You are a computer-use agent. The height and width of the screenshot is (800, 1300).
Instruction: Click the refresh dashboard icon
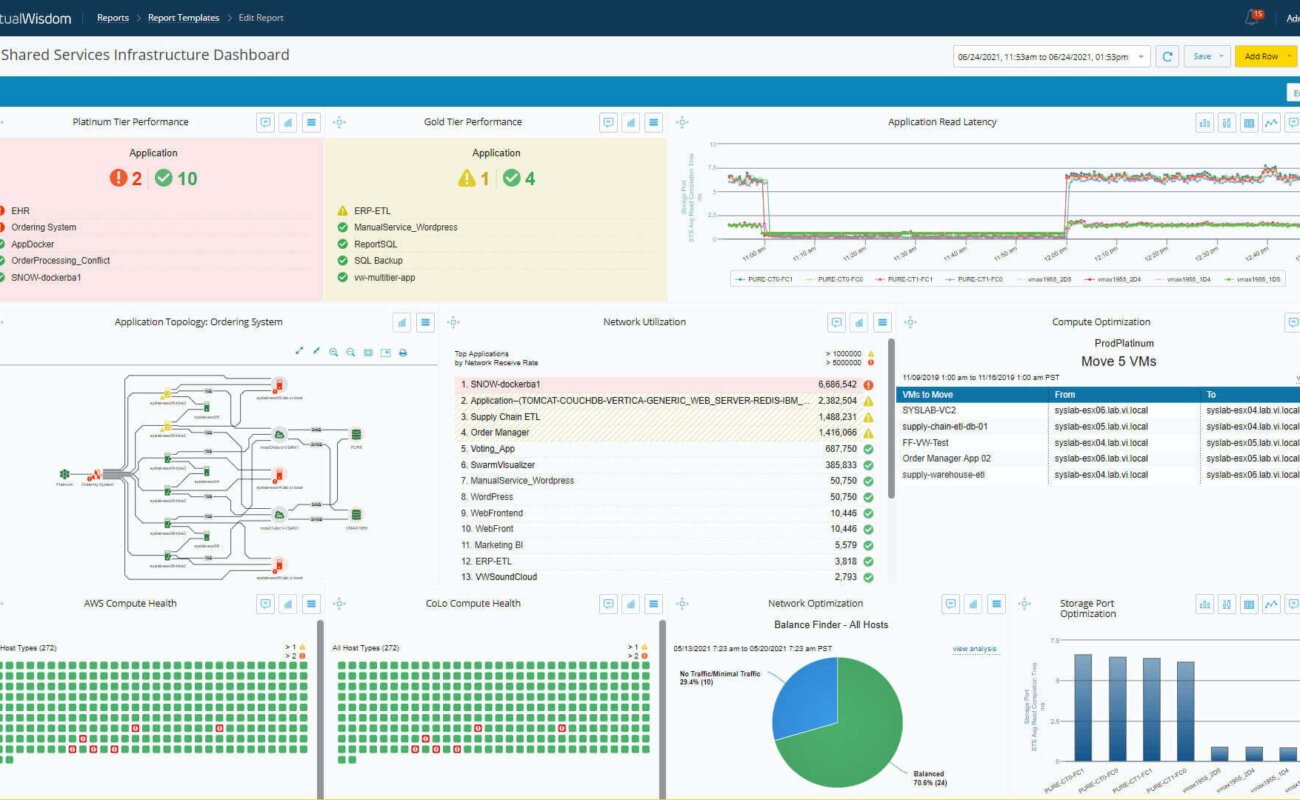pos(1167,56)
